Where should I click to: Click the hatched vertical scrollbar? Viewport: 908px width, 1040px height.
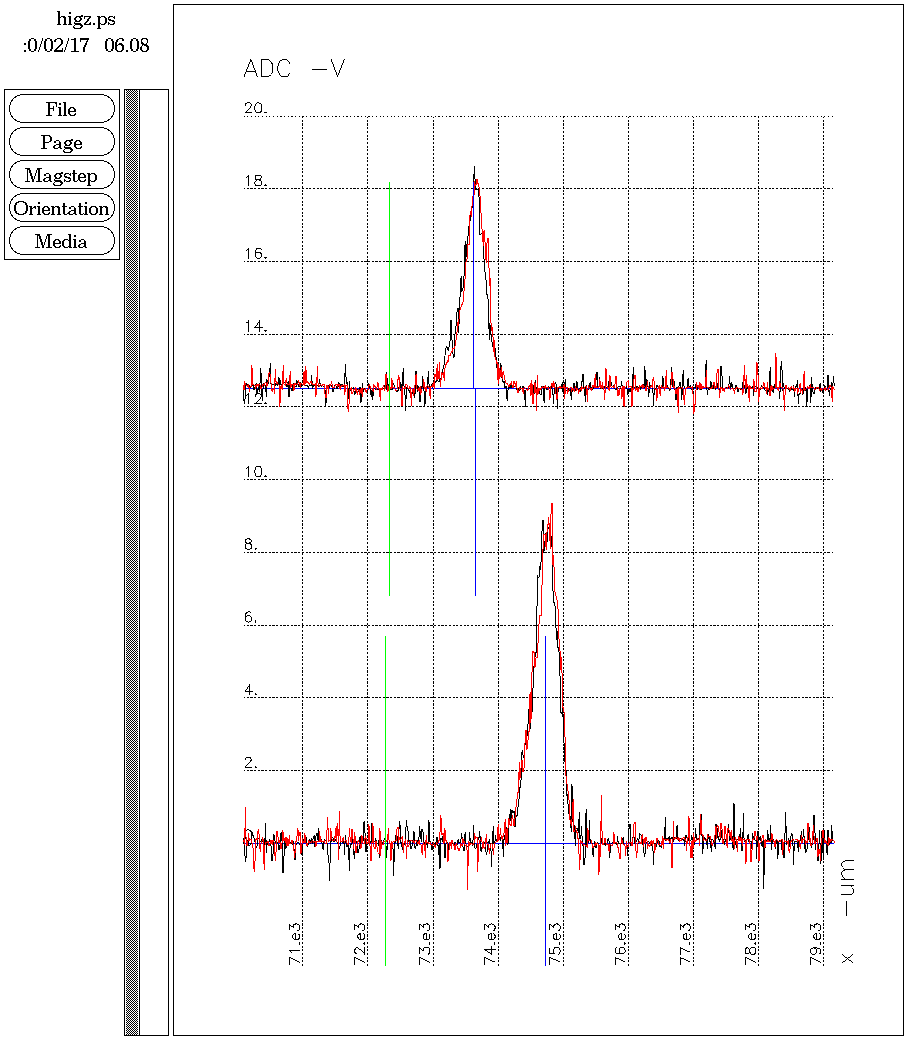click(x=131, y=560)
